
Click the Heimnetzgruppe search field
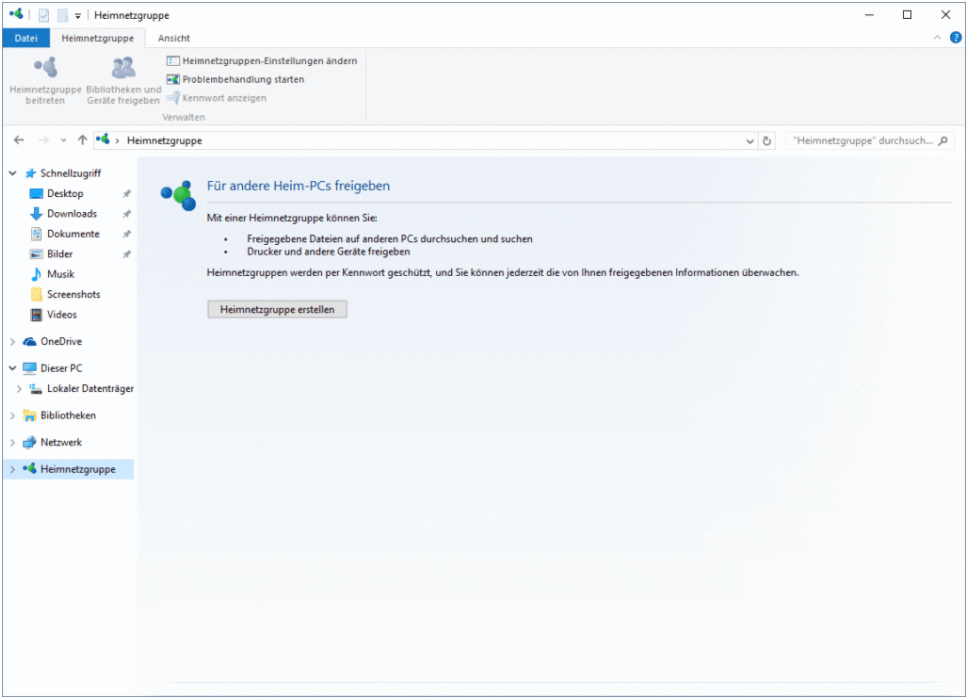point(862,141)
